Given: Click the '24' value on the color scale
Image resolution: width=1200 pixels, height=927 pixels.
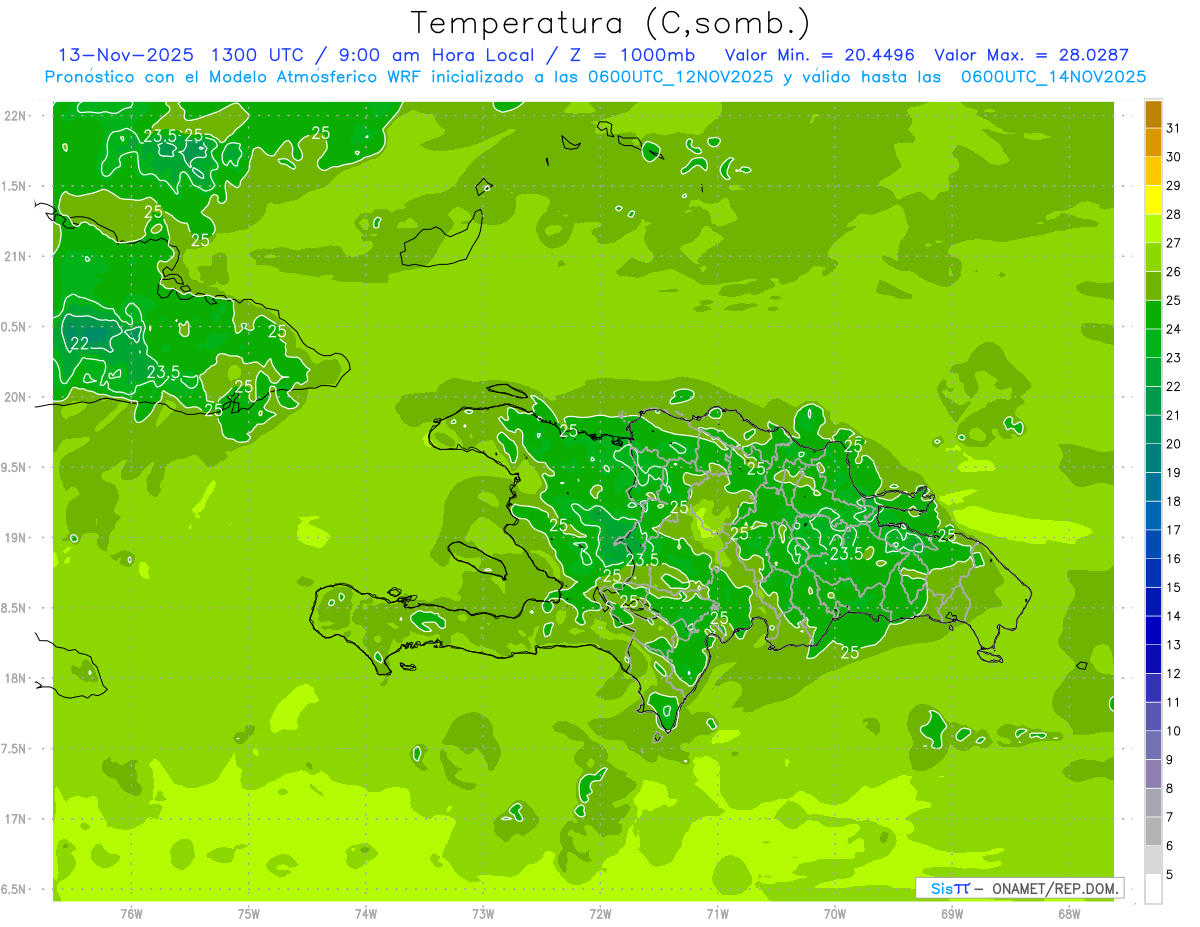Looking at the screenshot, I should [1174, 329].
